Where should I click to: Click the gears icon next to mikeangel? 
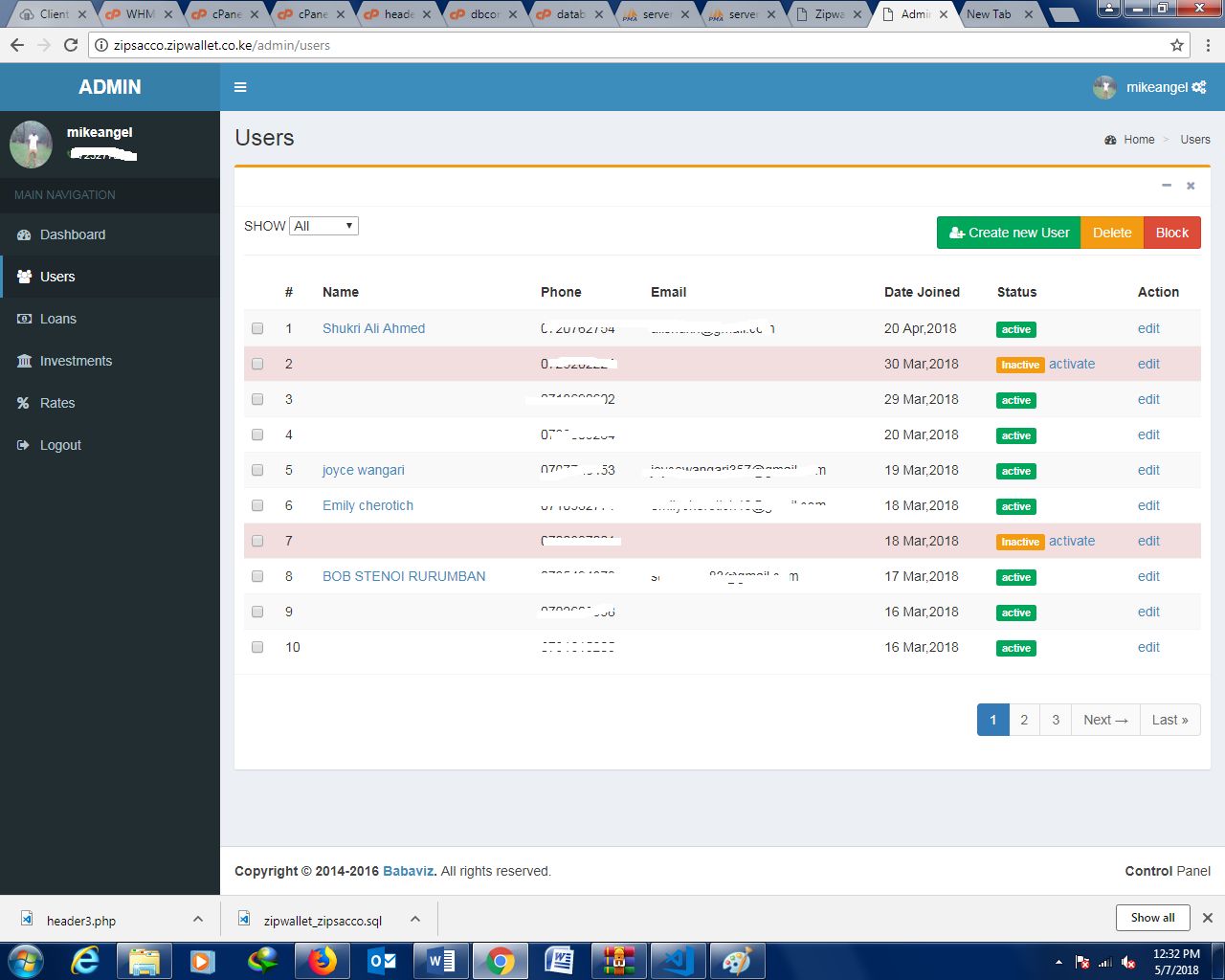[1199, 87]
